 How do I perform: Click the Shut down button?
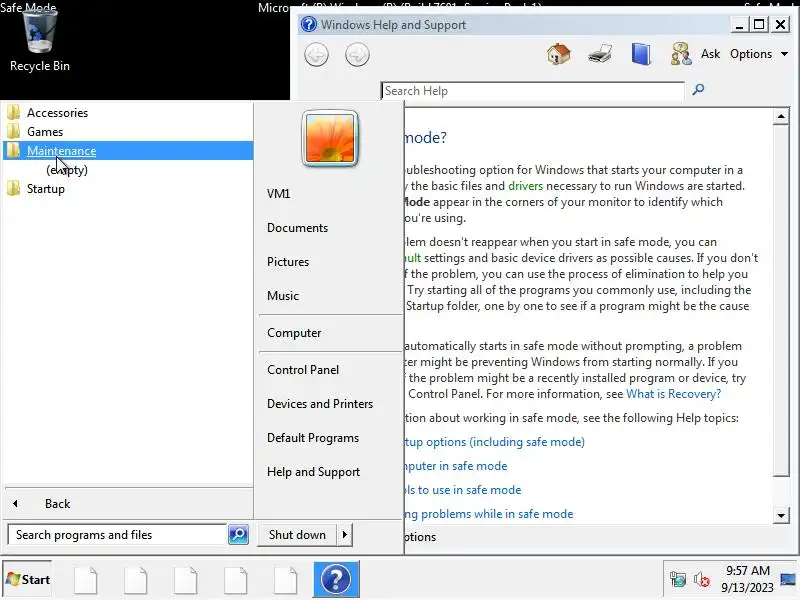[x=297, y=535]
